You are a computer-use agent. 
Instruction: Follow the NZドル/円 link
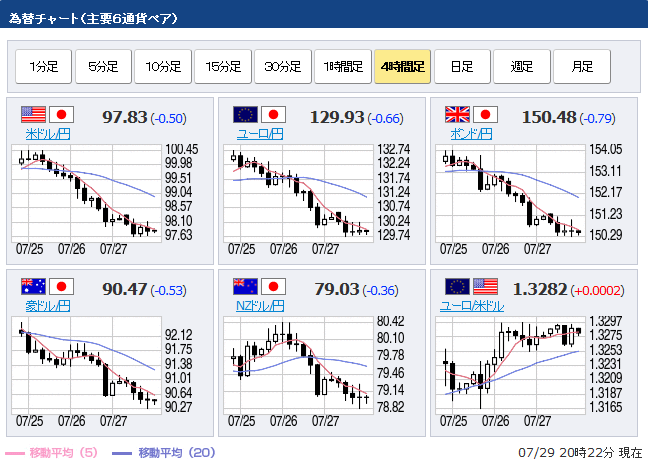260,305
